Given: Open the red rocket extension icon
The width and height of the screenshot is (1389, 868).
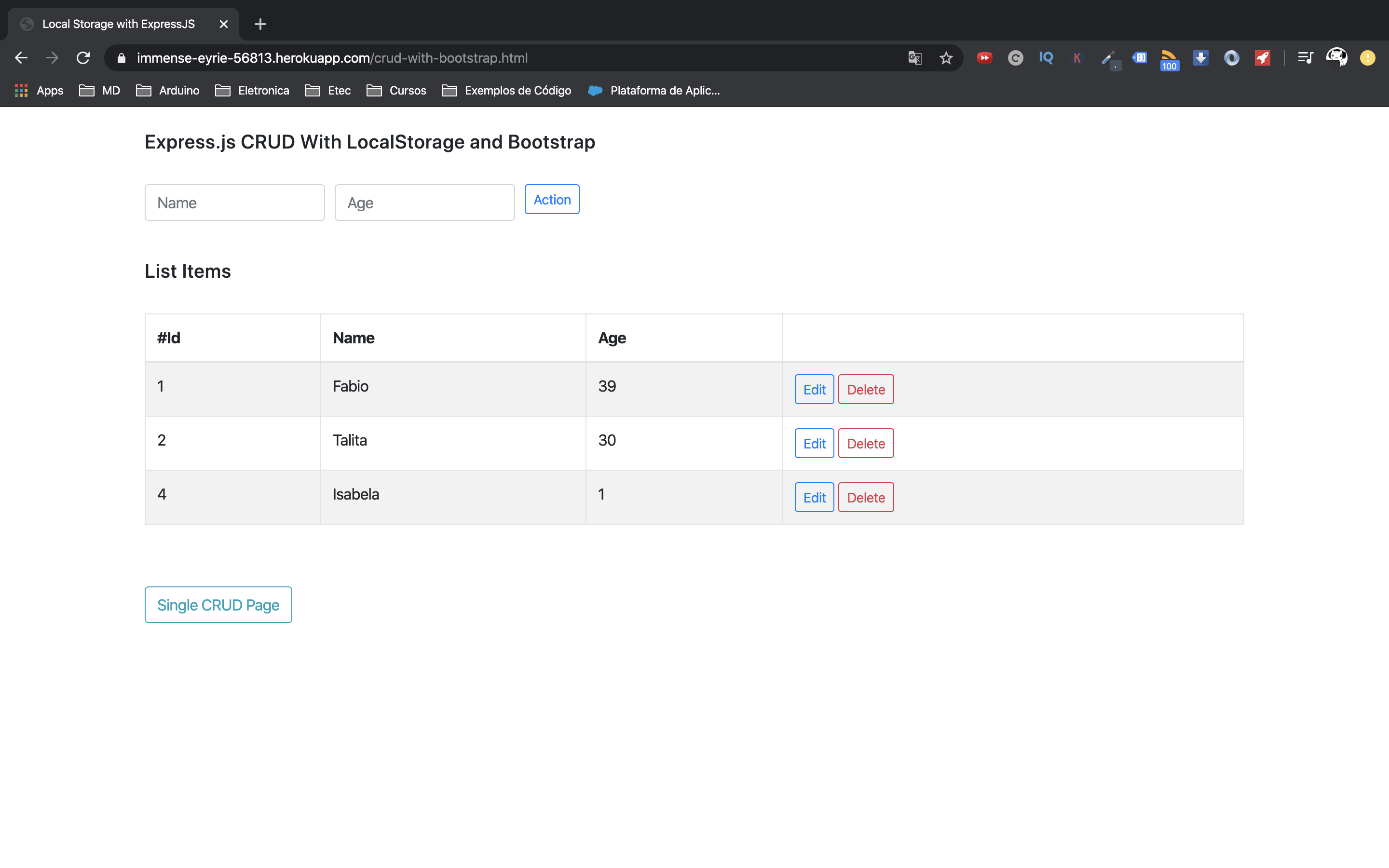Looking at the screenshot, I should pos(1262,58).
